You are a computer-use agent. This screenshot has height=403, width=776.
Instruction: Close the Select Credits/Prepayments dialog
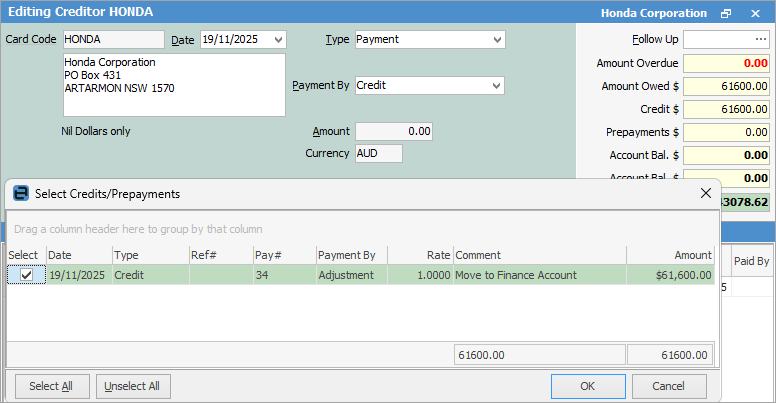coord(706,193)
